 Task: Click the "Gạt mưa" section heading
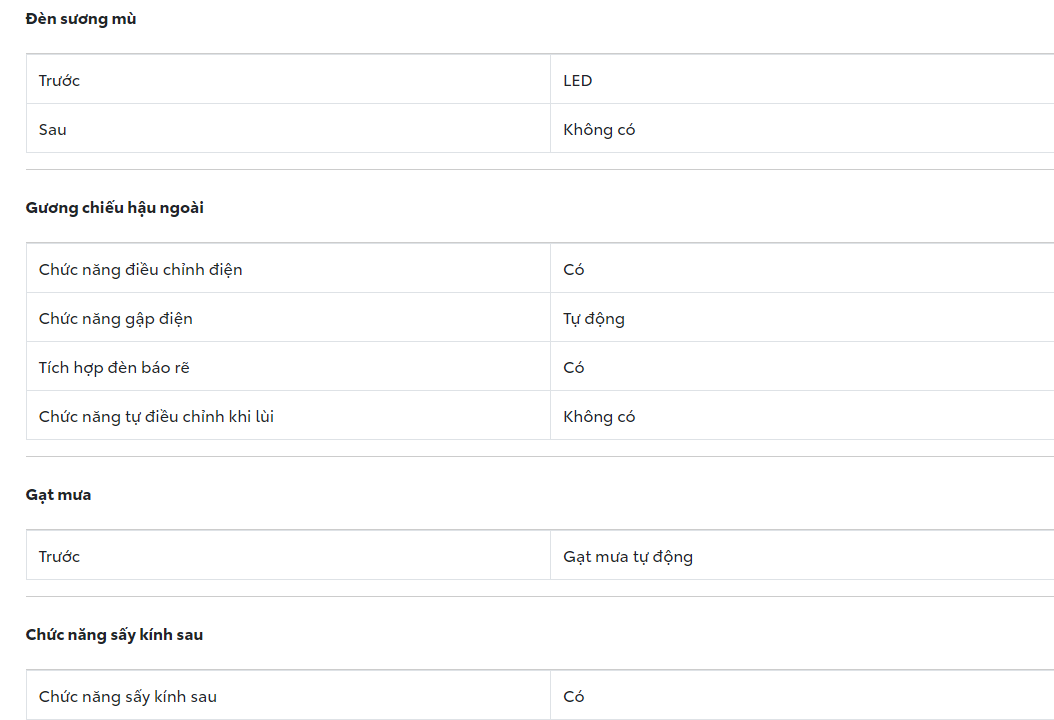pyautogui.click(x=58, y=495)
